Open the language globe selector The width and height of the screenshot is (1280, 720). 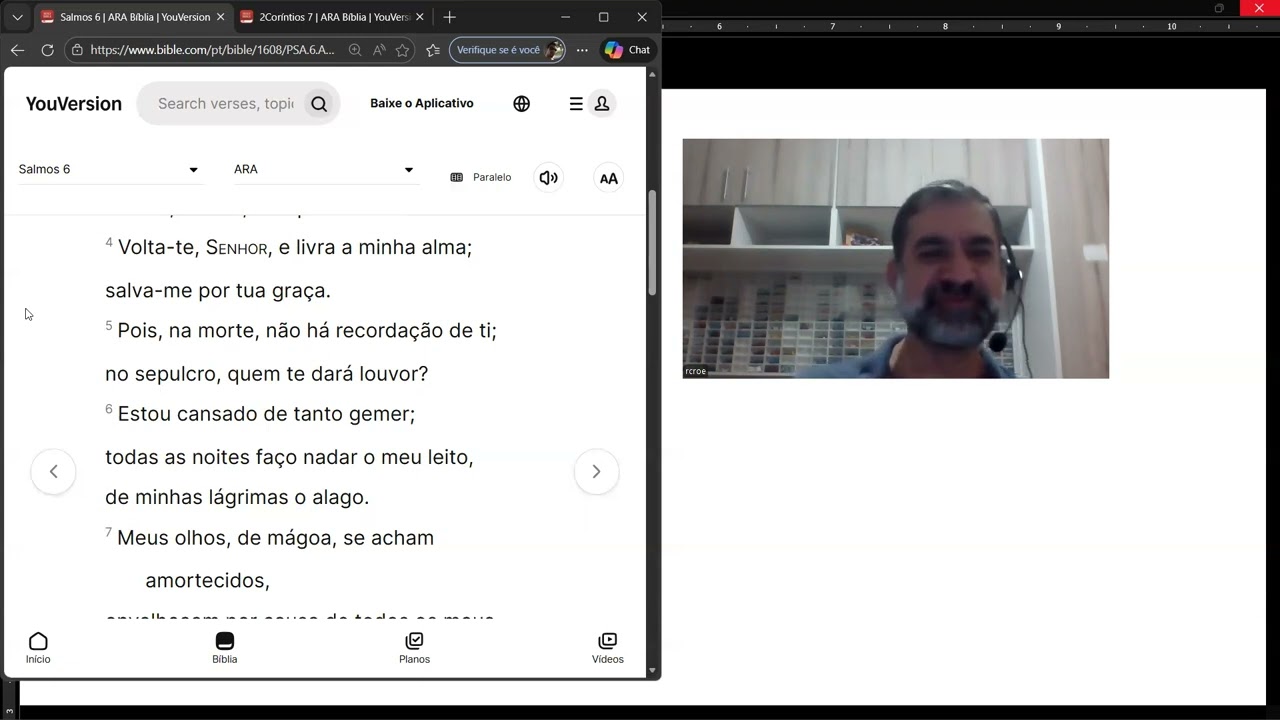522,103
